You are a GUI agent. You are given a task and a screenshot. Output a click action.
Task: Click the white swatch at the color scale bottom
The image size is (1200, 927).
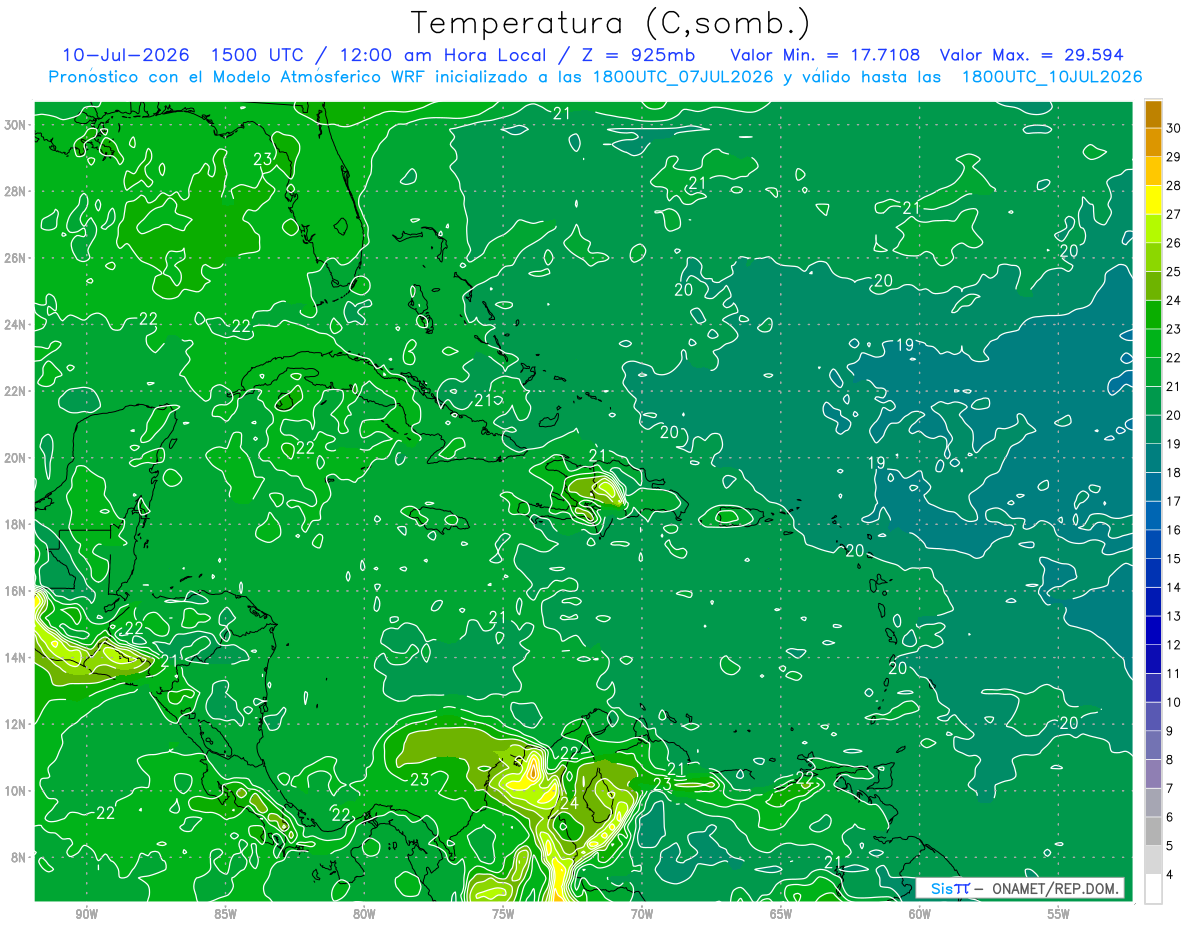click(x=1153, y=889)
